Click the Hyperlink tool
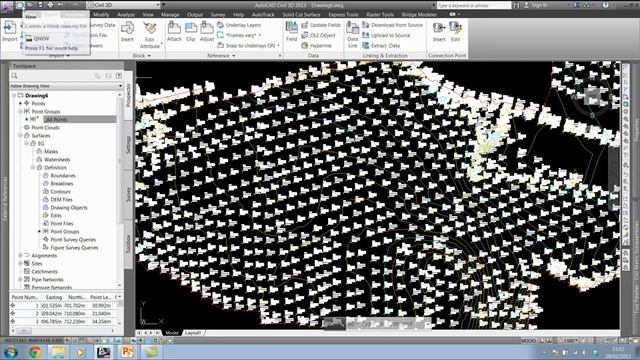The image size is (640, 360). 317,46
